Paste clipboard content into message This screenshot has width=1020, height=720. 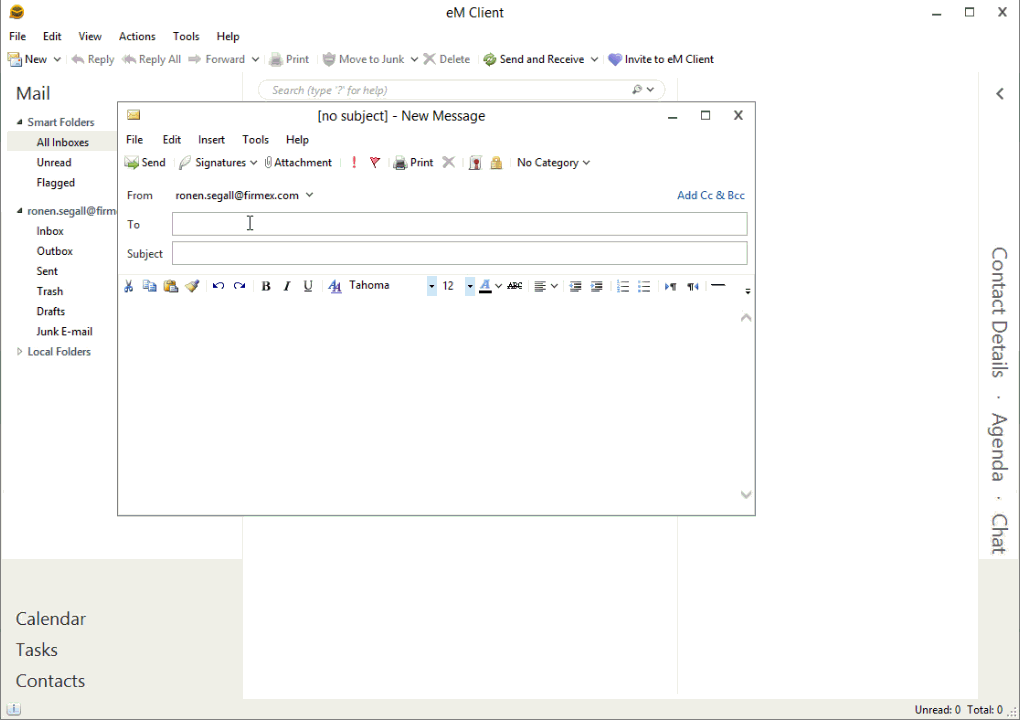tap(170, 286)
